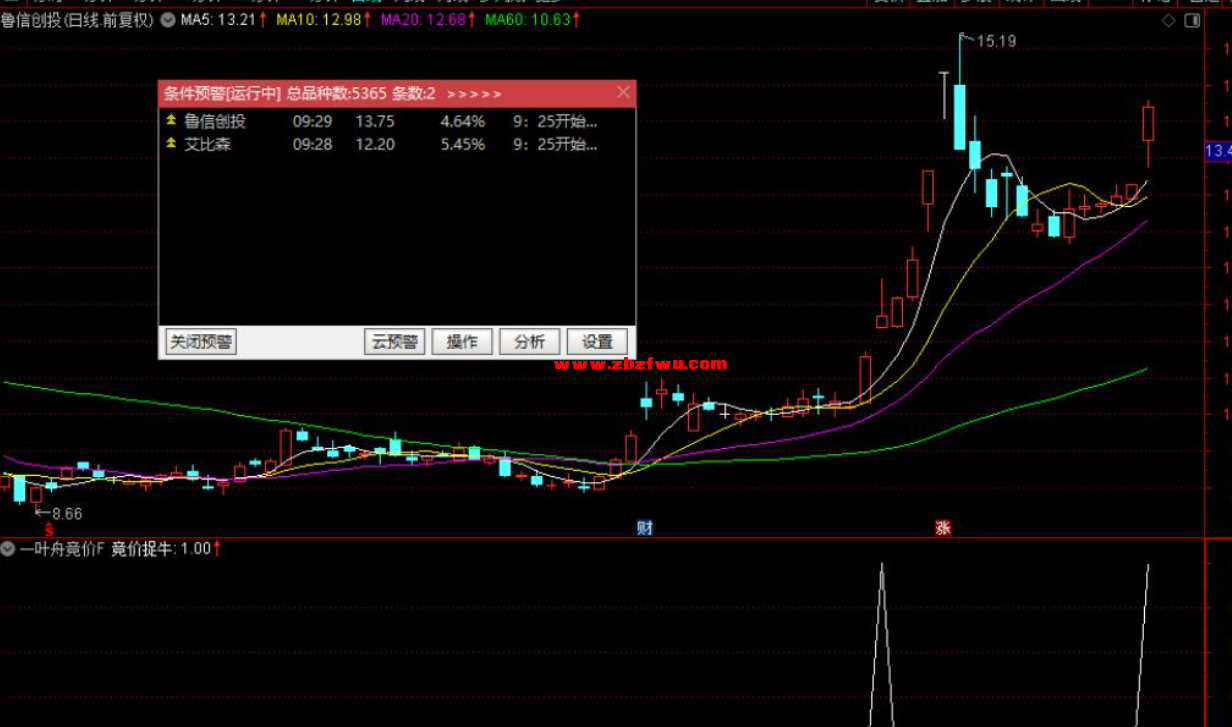Click the red $ marker under 8.66 low

(47, 531)
